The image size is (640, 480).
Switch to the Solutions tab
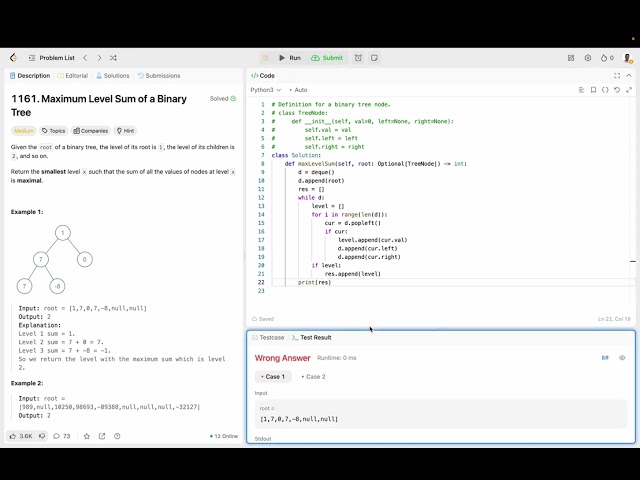[113, 75]
